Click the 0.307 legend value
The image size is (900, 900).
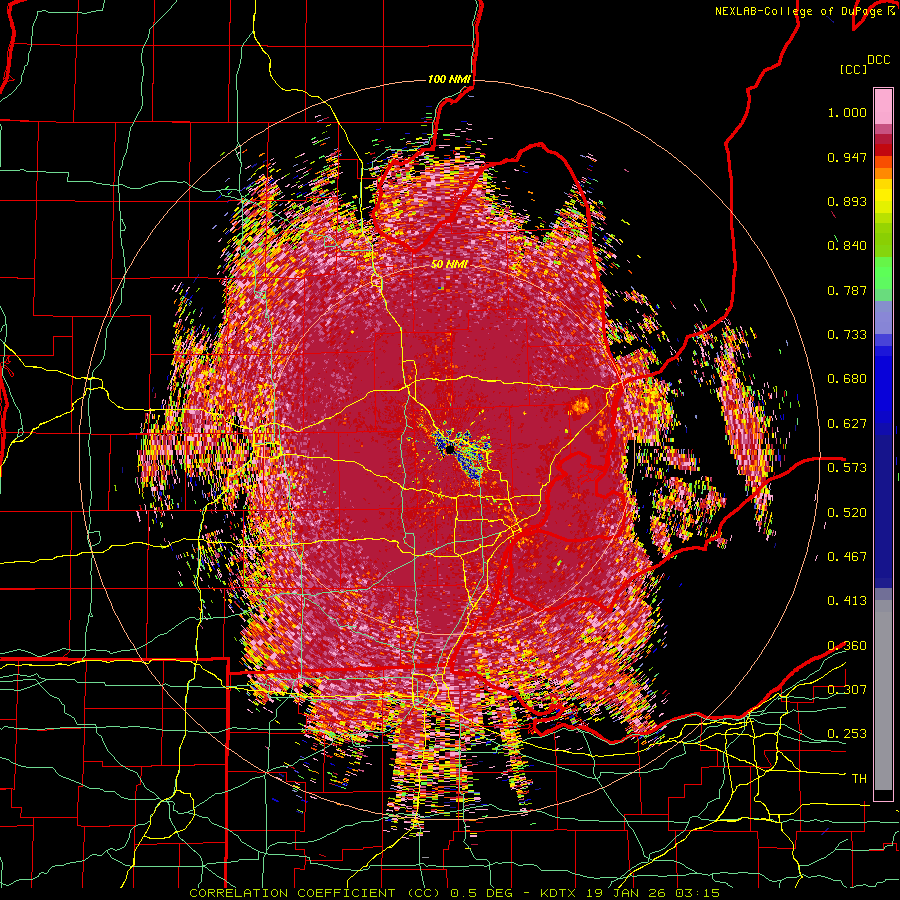(847, 689)
